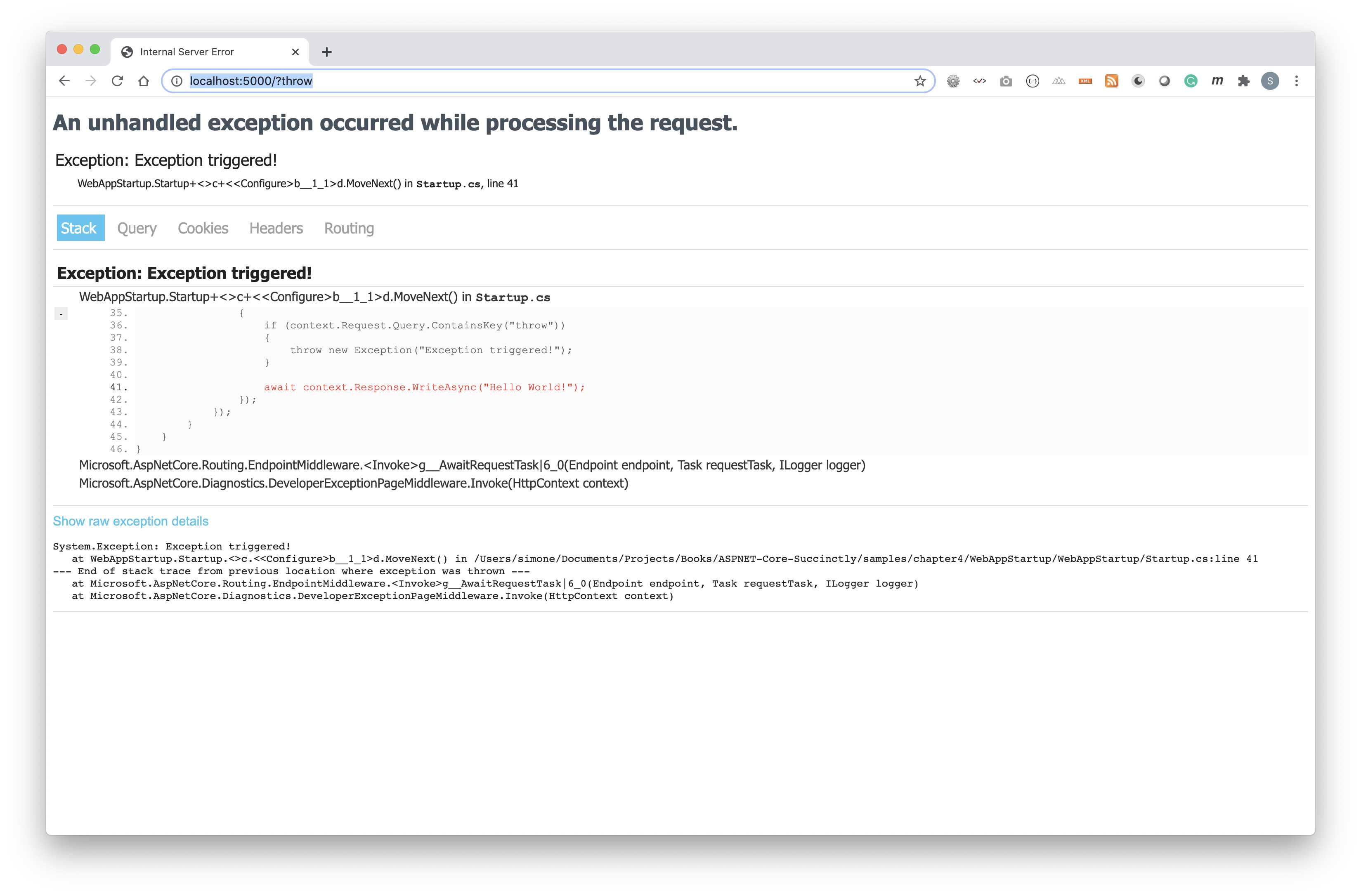Reload the page
The height and width of the screenshot is (896, 1361).
[x=117, y=80]
